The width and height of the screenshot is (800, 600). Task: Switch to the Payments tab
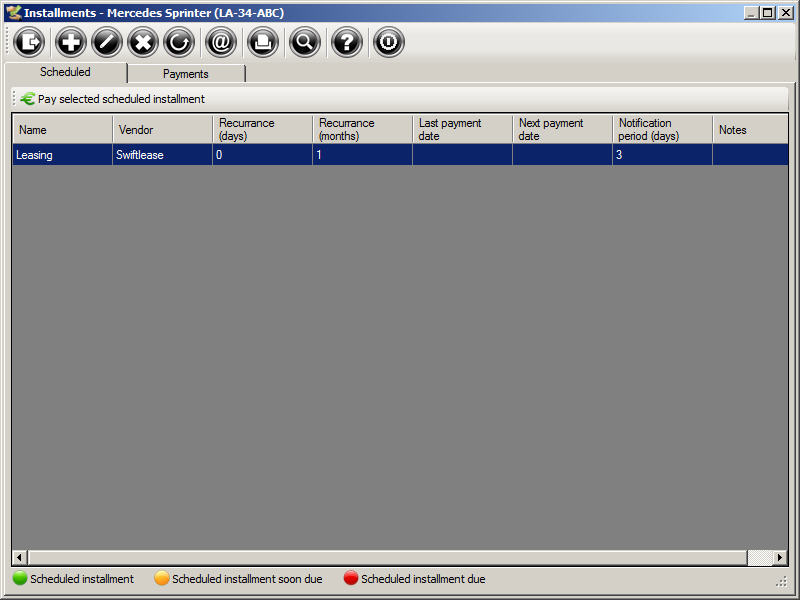tap(186, 74)
